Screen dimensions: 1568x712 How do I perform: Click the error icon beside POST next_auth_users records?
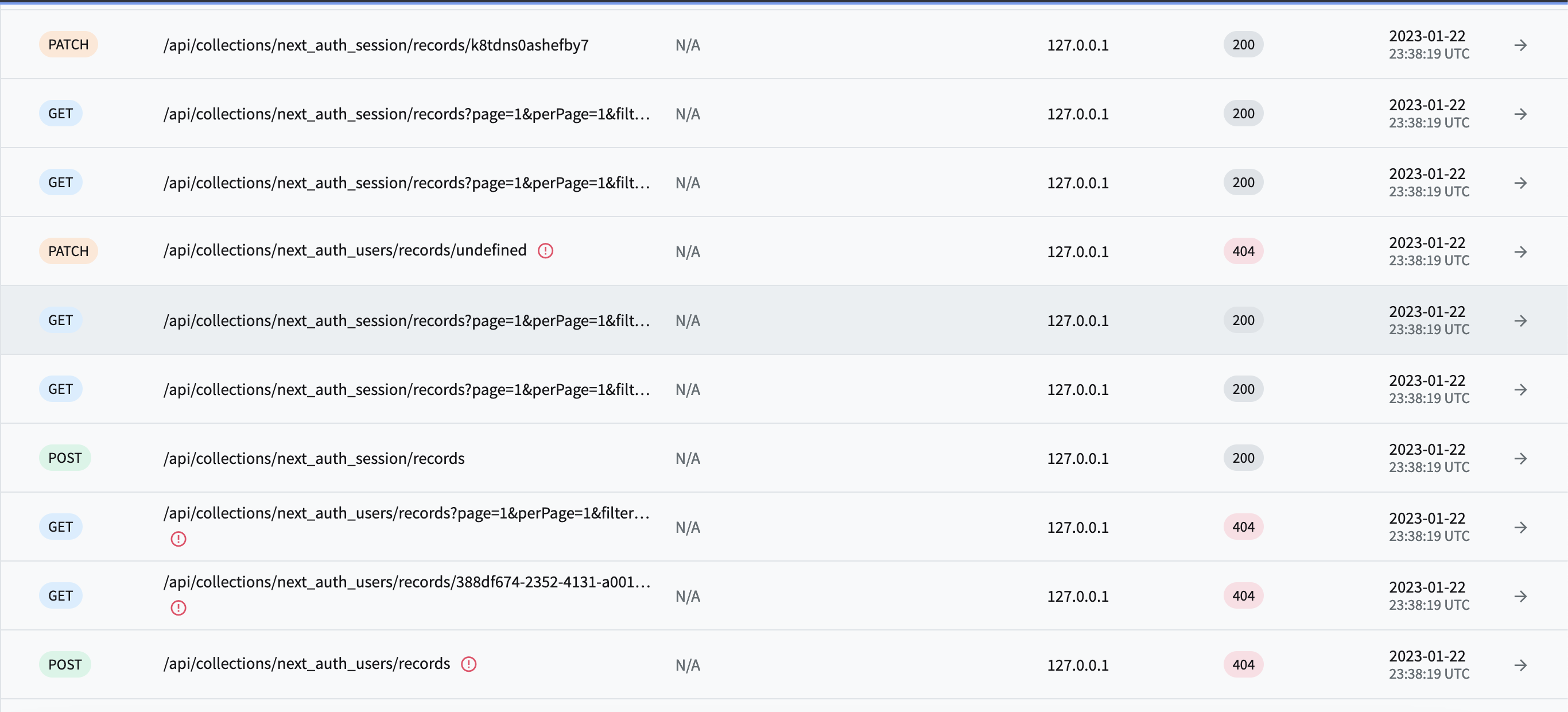click(468, 664)
